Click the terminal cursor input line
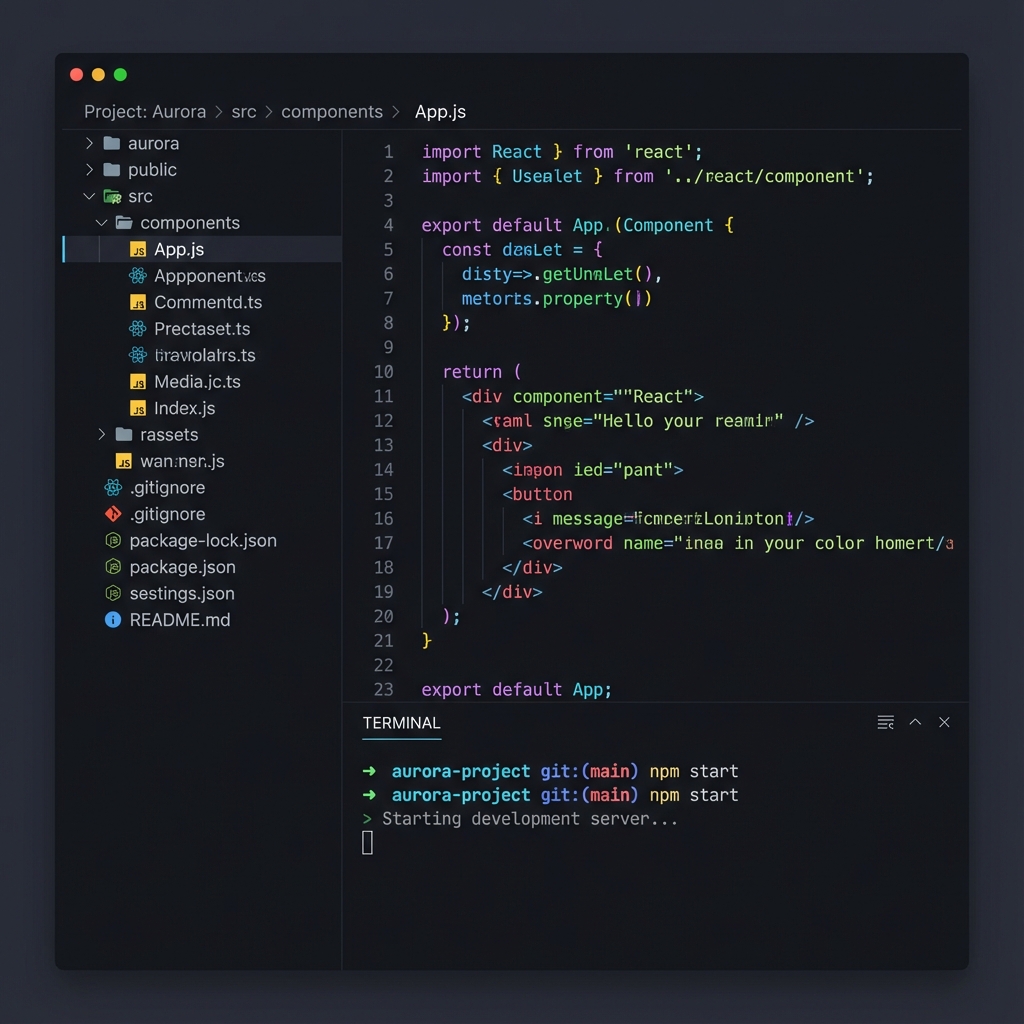This screenshot has height=1024, width=1024. pos(368,843)
